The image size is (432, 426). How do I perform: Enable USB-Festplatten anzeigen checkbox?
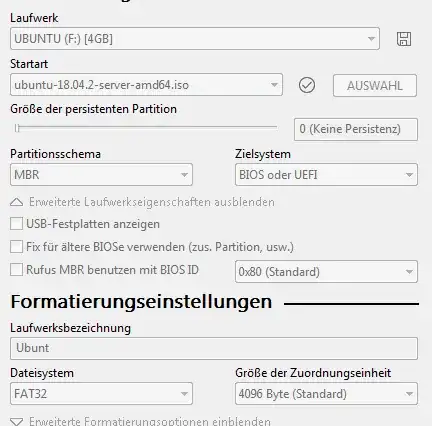[16, 224]
